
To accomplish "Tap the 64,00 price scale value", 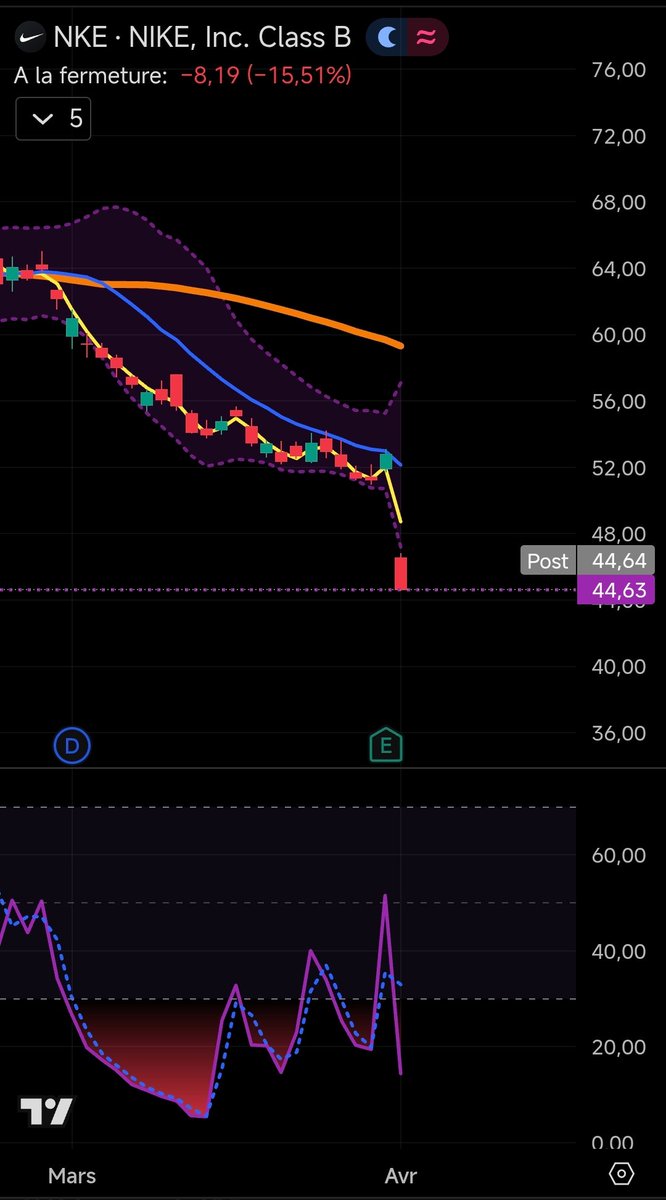I will 618,269.
